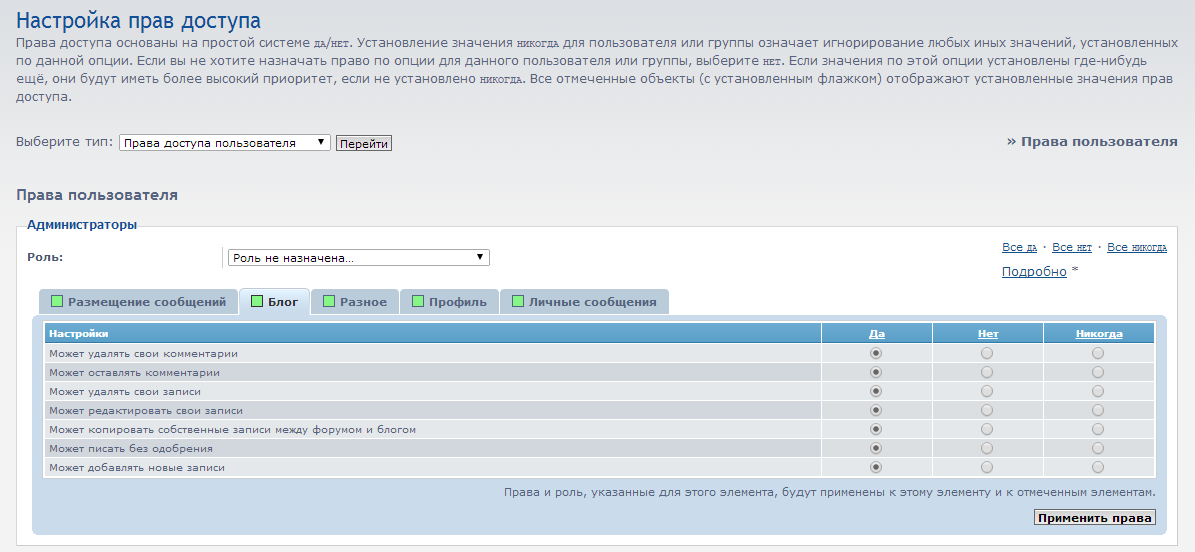
Task: Set 'Может удалять свои комментарии' to Нет
Action: [x=987, y=353]
